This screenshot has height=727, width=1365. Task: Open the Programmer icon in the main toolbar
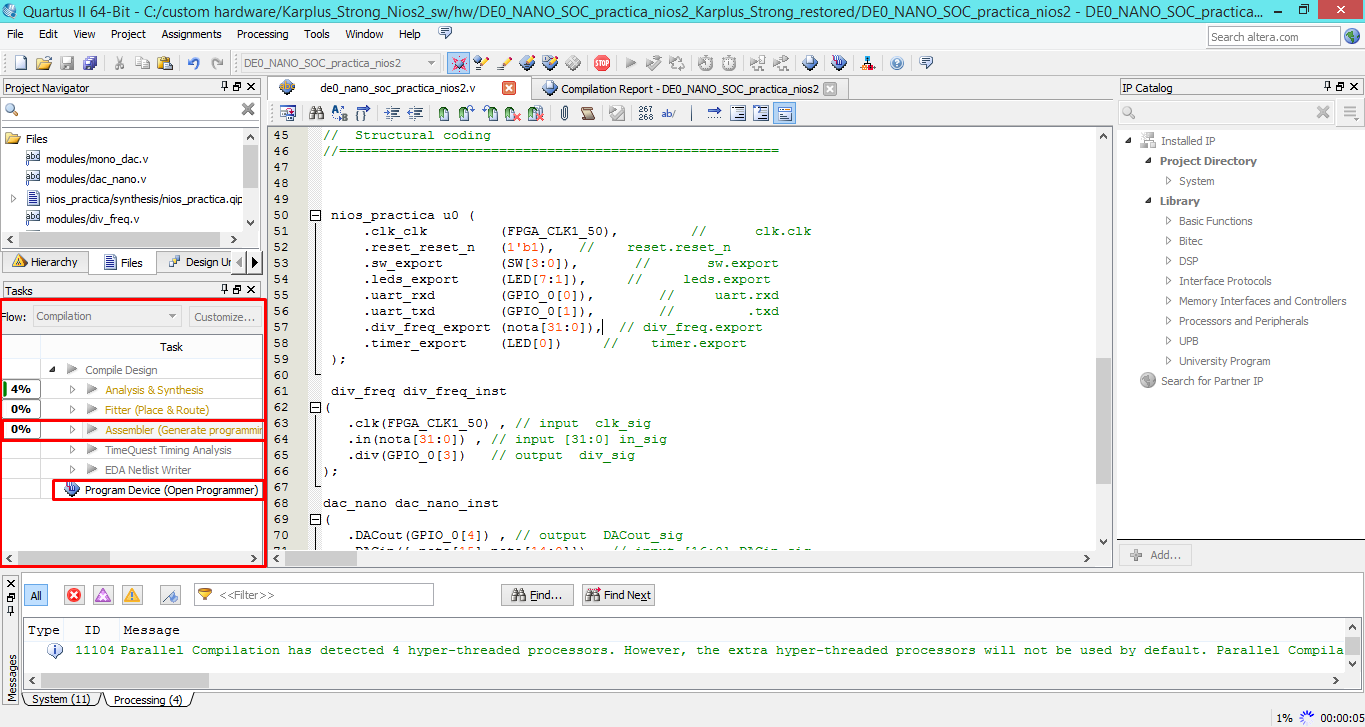tap(839, 62)
